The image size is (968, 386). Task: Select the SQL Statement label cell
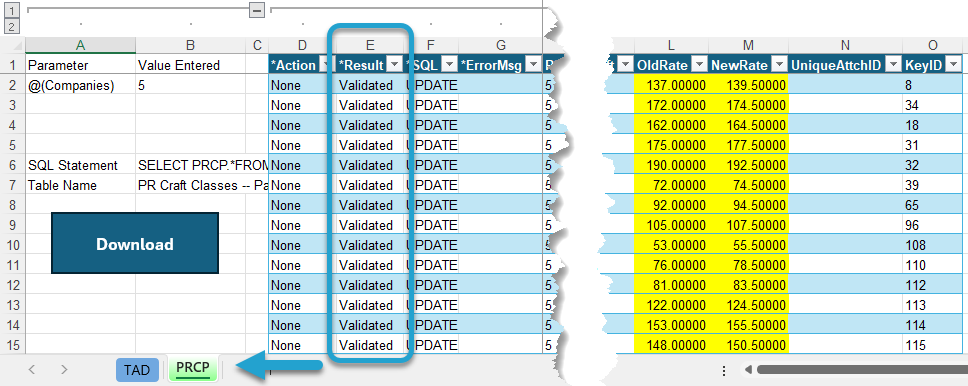pyautogui.click(x=80, y=166)
